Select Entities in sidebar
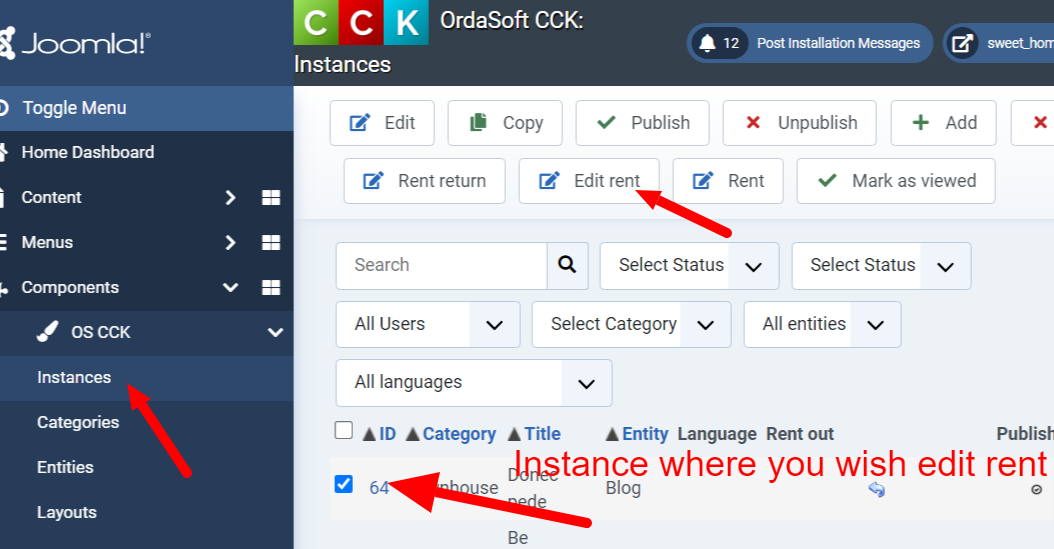This screenshot has height=549, width=1054. tap(65, 468)
